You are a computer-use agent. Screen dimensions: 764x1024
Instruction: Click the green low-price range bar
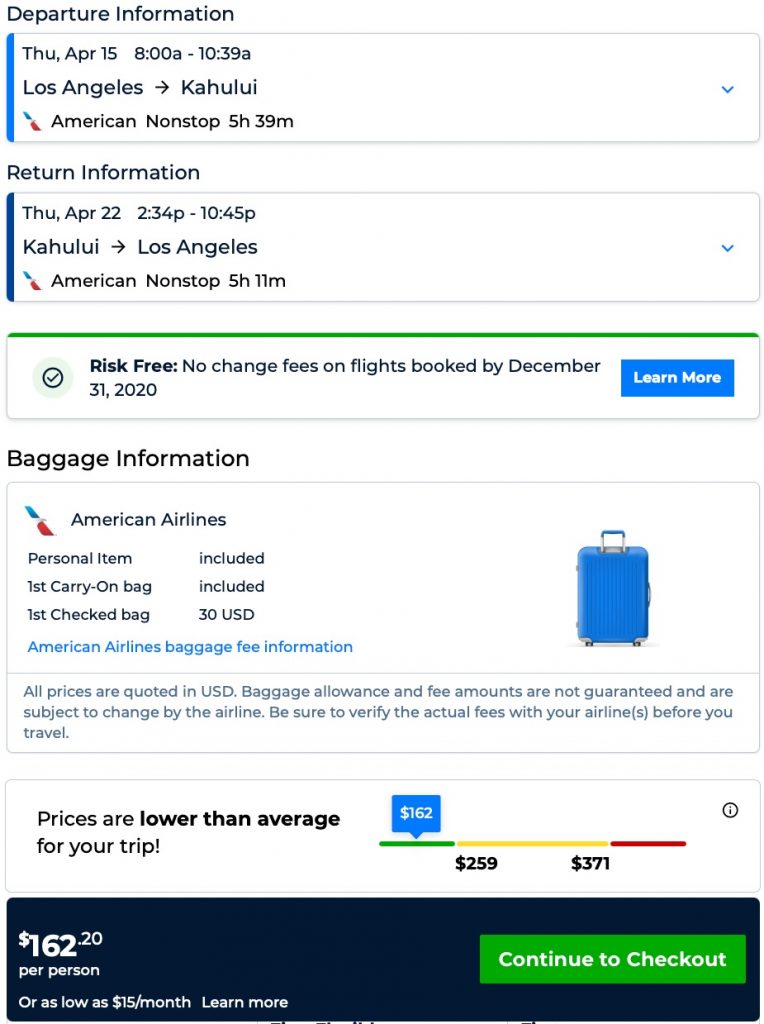(x=416, y=844)
